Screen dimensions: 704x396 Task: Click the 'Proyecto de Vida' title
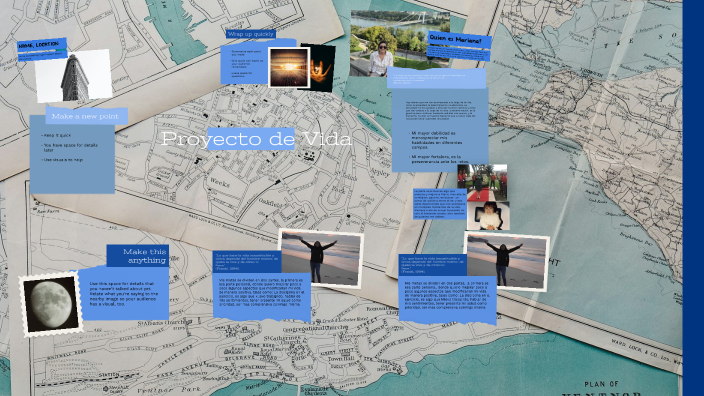pos(256,139)
